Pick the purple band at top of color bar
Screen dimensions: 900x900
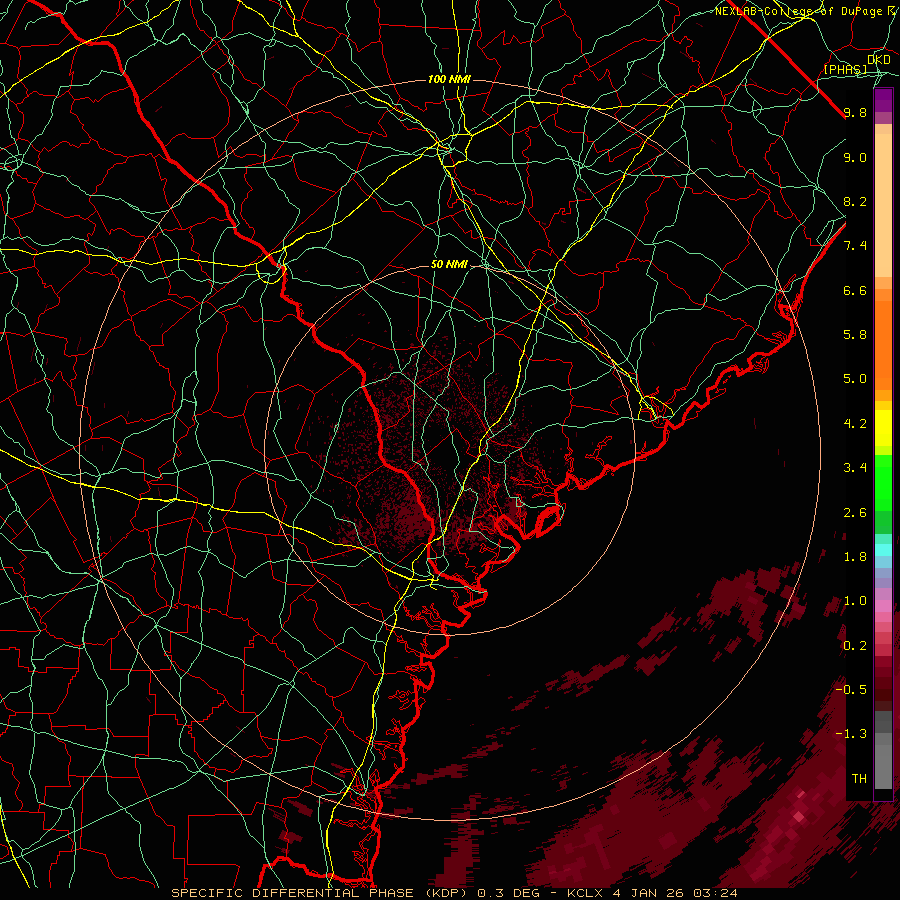point(883,100)
